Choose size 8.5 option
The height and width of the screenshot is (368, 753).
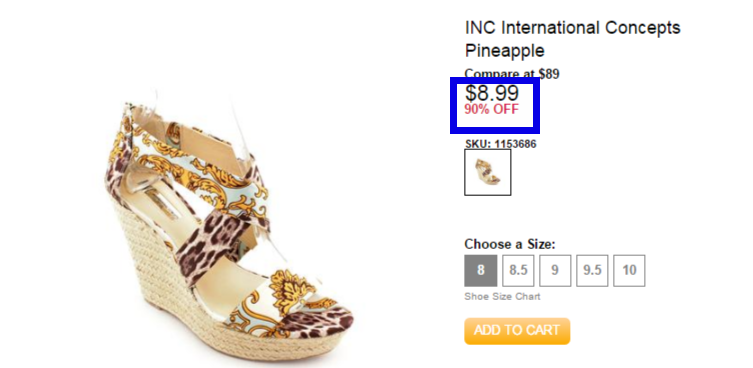[518, 270]
